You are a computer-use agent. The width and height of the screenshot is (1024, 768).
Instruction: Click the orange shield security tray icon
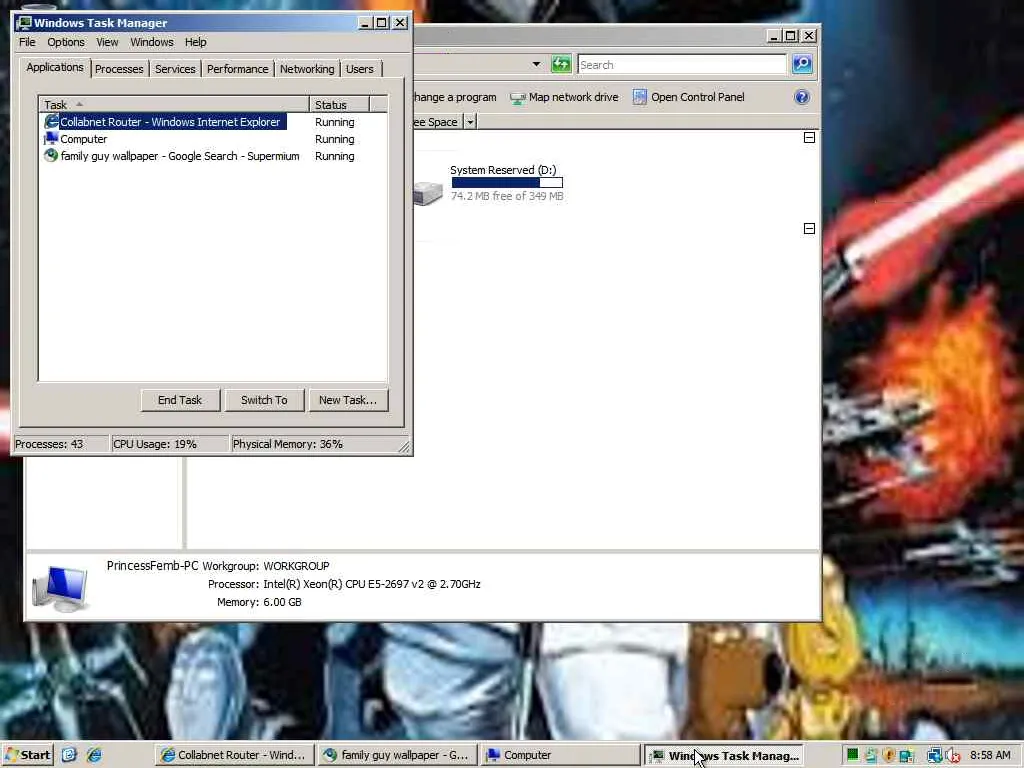pos(888,756)
